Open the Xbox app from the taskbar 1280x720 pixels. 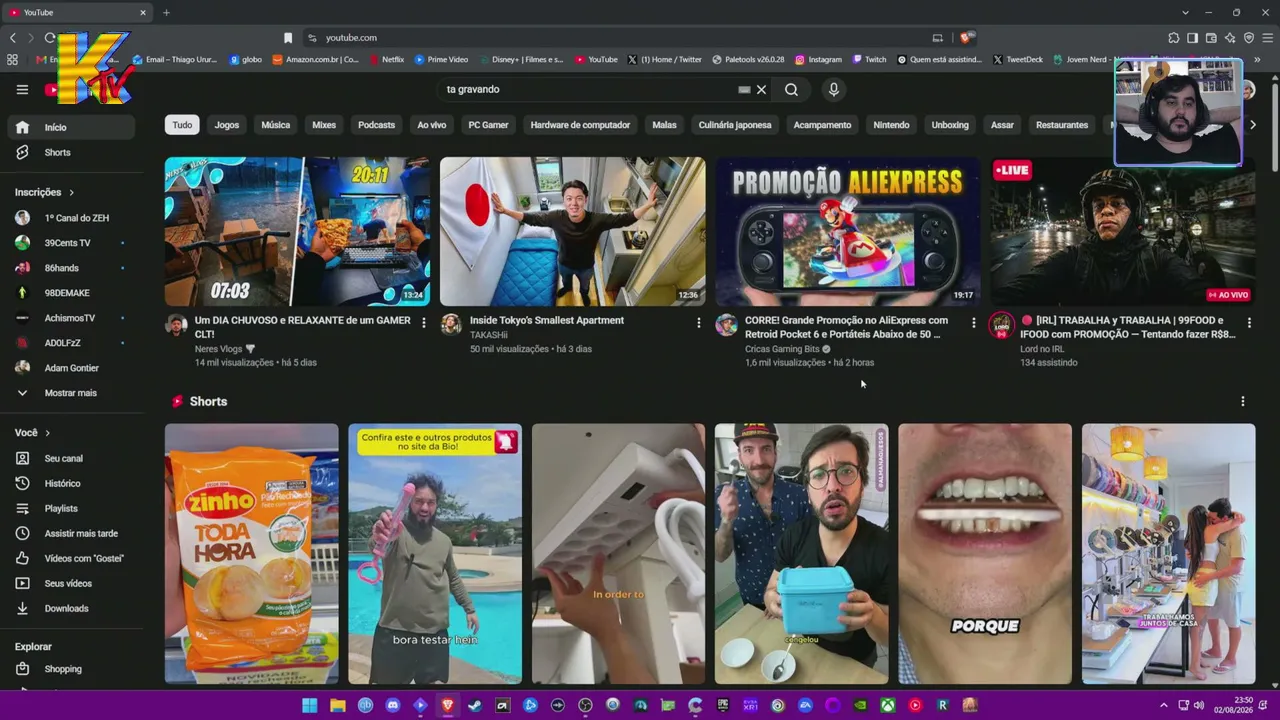[x=887, y=705]
